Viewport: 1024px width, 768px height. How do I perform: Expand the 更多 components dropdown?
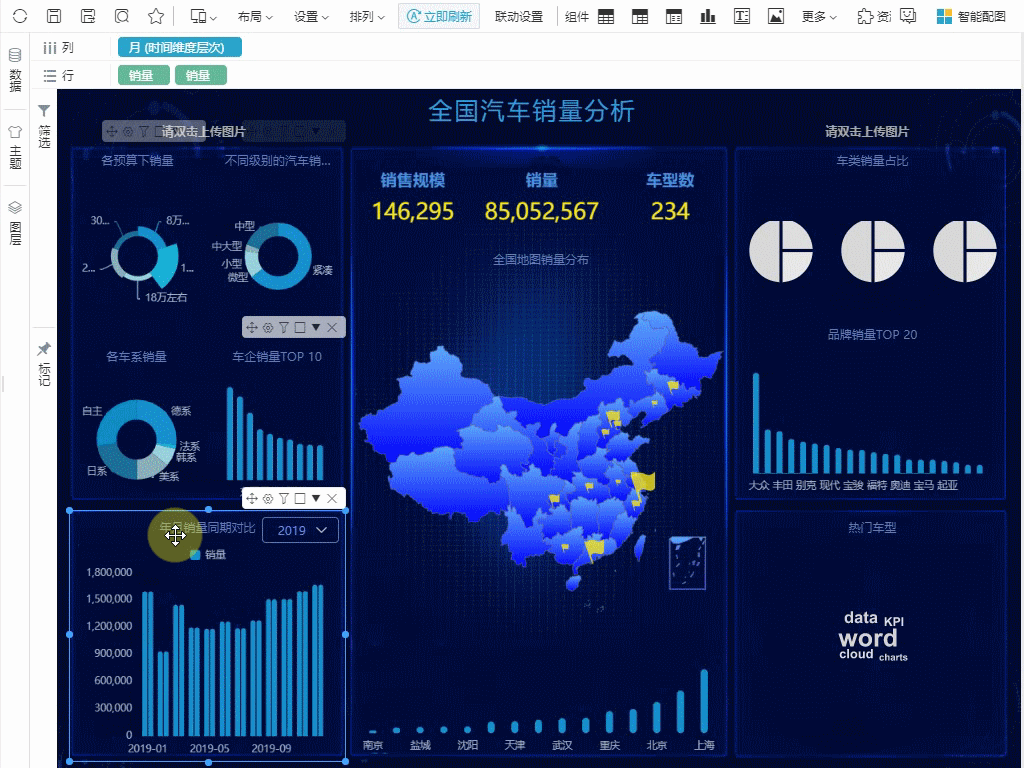coord(819,16)
